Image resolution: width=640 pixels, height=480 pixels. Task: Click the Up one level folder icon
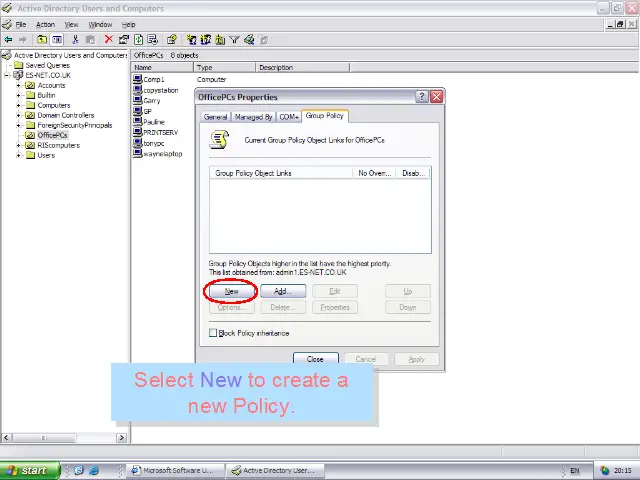(x=42, y=40)
